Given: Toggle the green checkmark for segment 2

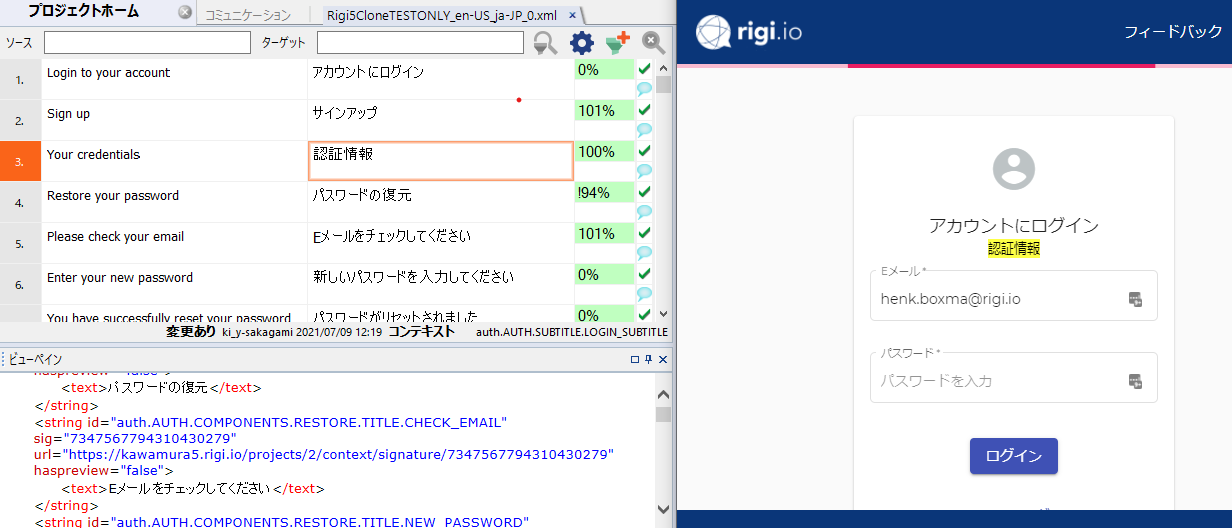Looking at the screenshot, I should (644, 110).
